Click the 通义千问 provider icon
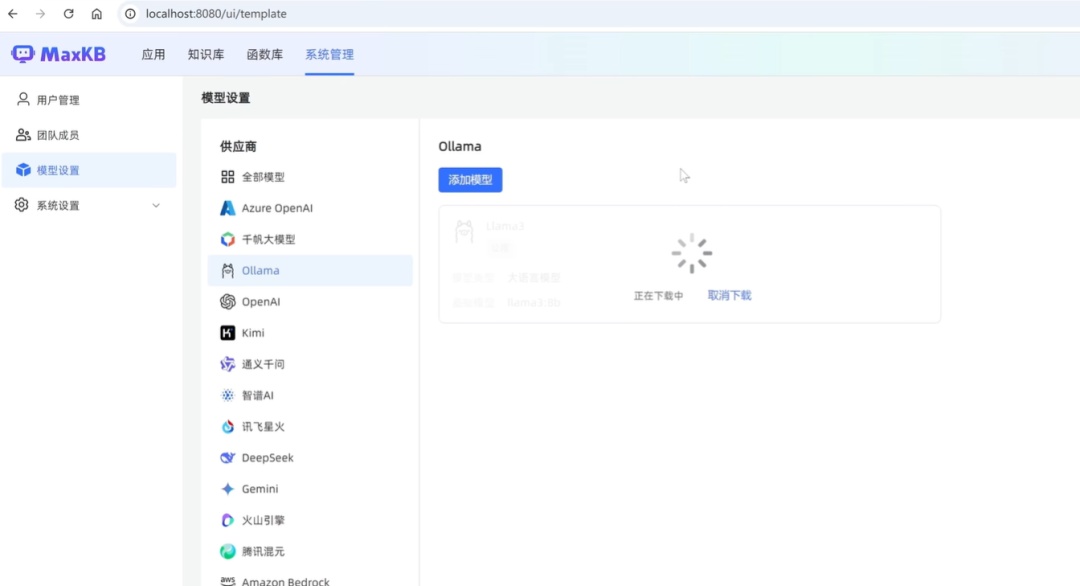1080x586 pixels. pos(228,364)
